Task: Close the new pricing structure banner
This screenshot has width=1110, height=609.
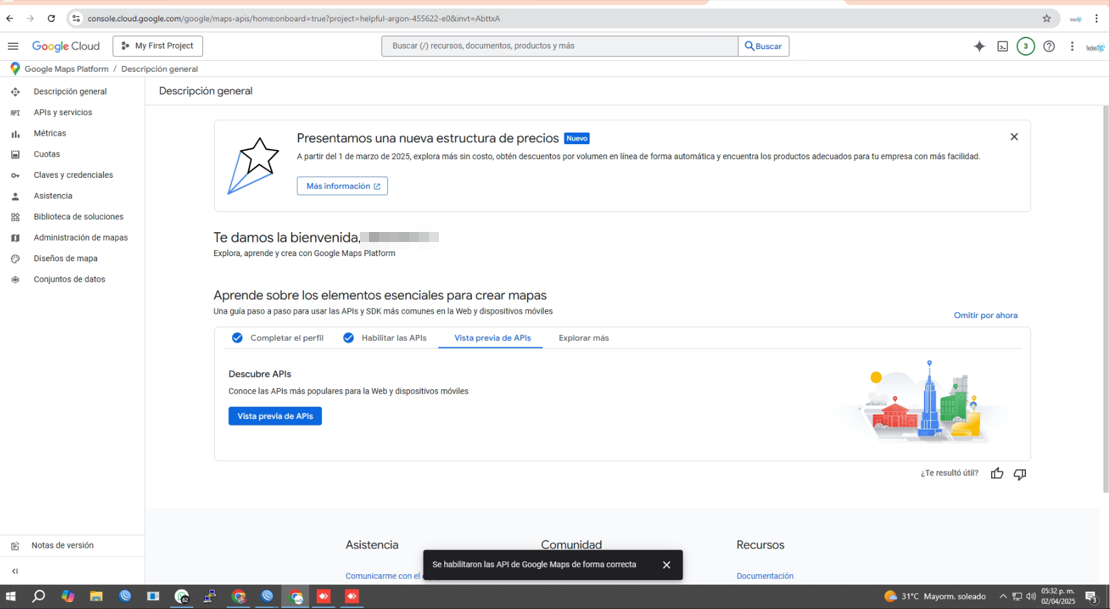Action: point(1014,137)
